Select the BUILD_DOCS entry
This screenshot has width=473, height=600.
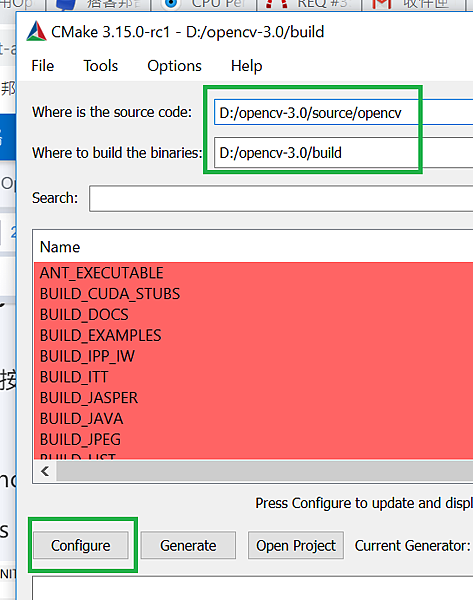tap(253, 315)
